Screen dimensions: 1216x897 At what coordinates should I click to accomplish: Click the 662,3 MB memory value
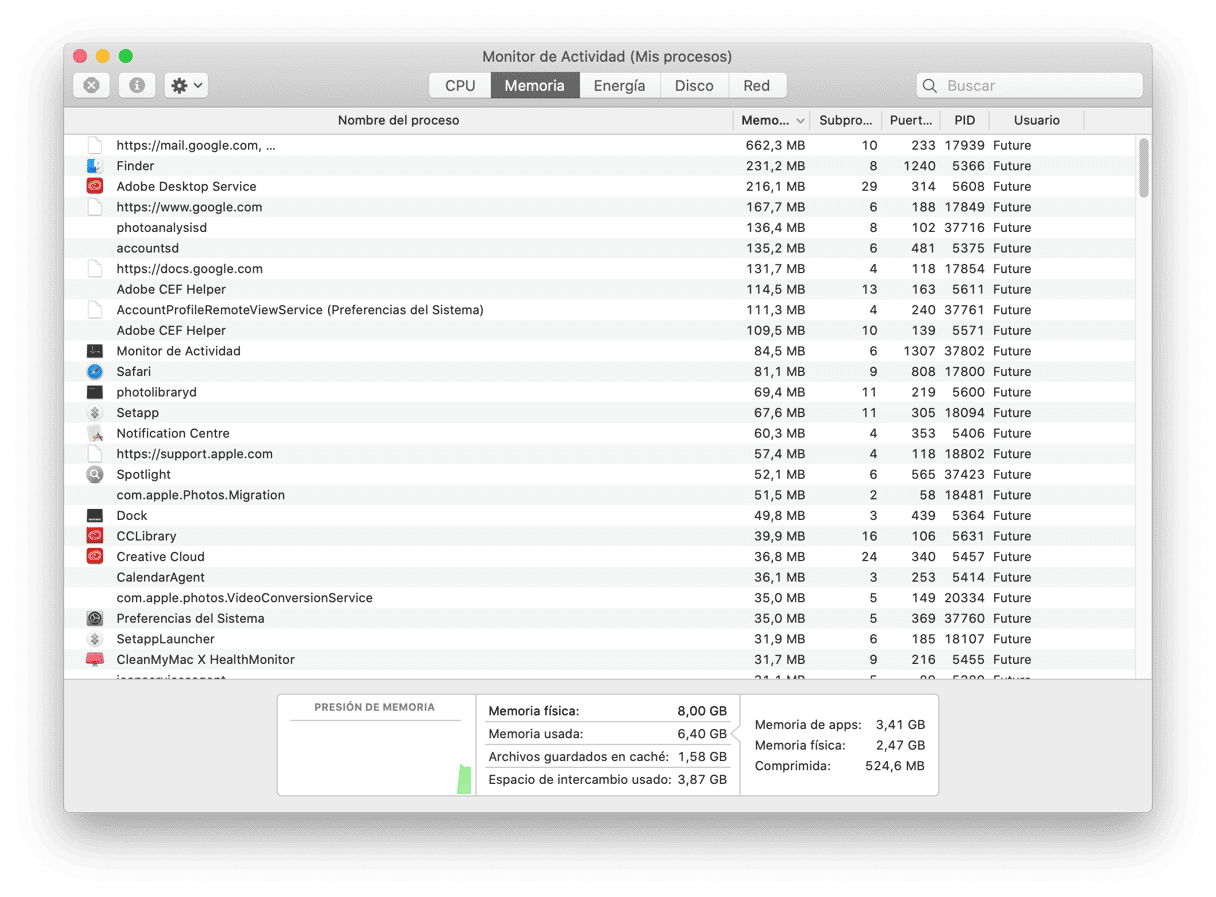pos(775,145)
